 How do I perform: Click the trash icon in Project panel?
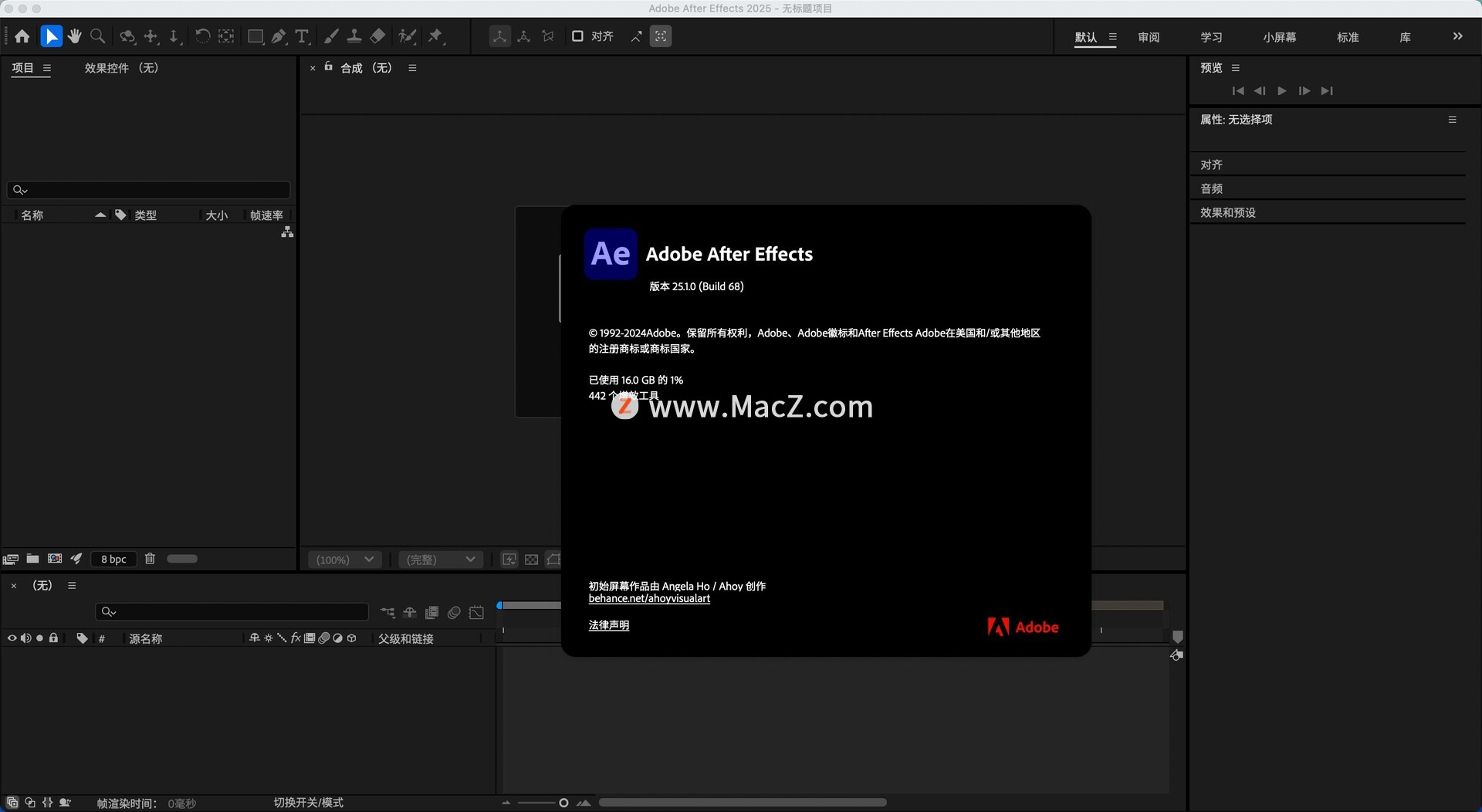coord(150,559)
